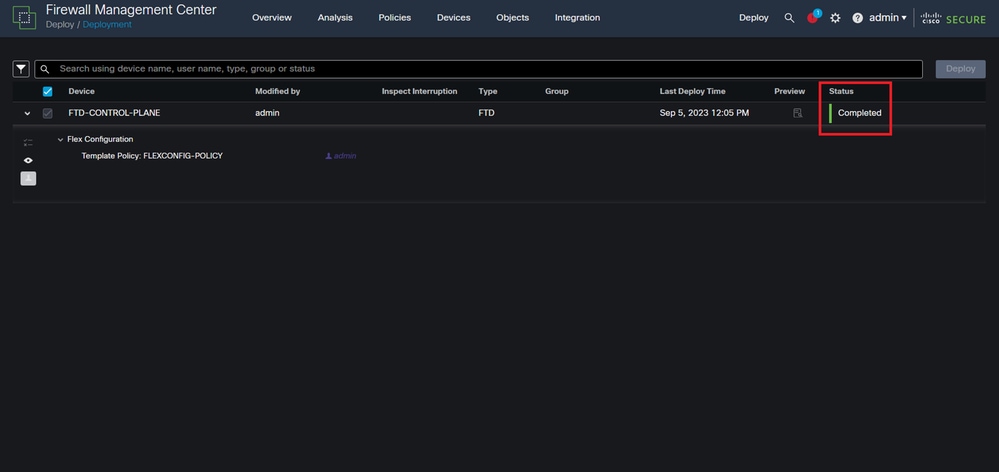
Task: Click the grey Deploy button beside the search bar
Action: pos(960,69)
